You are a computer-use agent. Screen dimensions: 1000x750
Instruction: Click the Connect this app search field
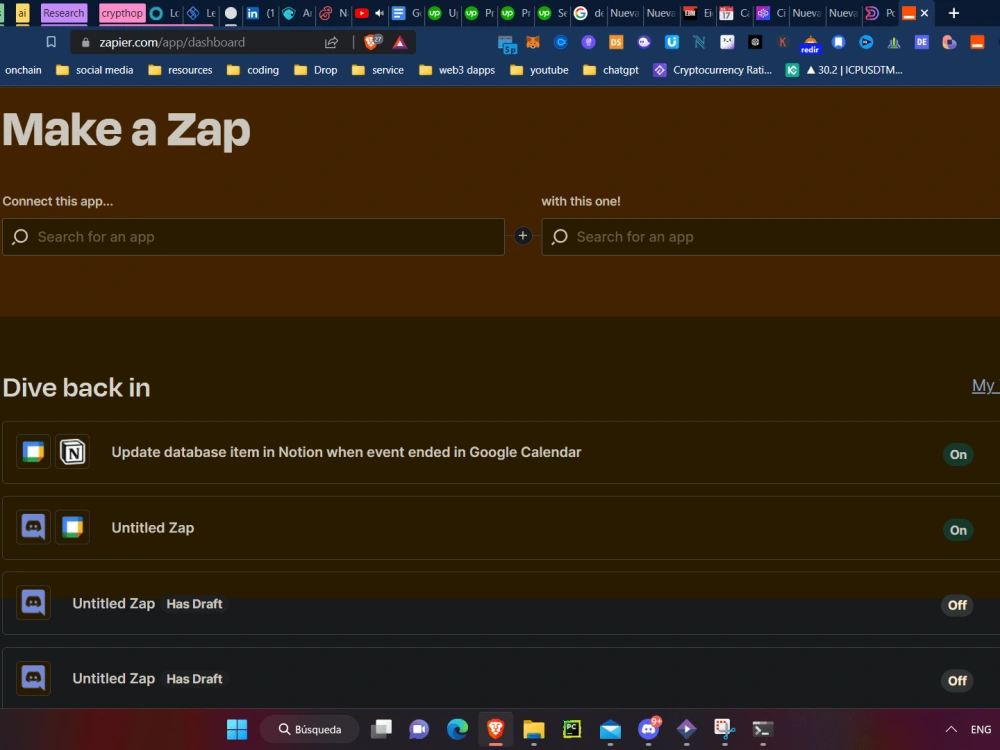(x=253, y=237)
